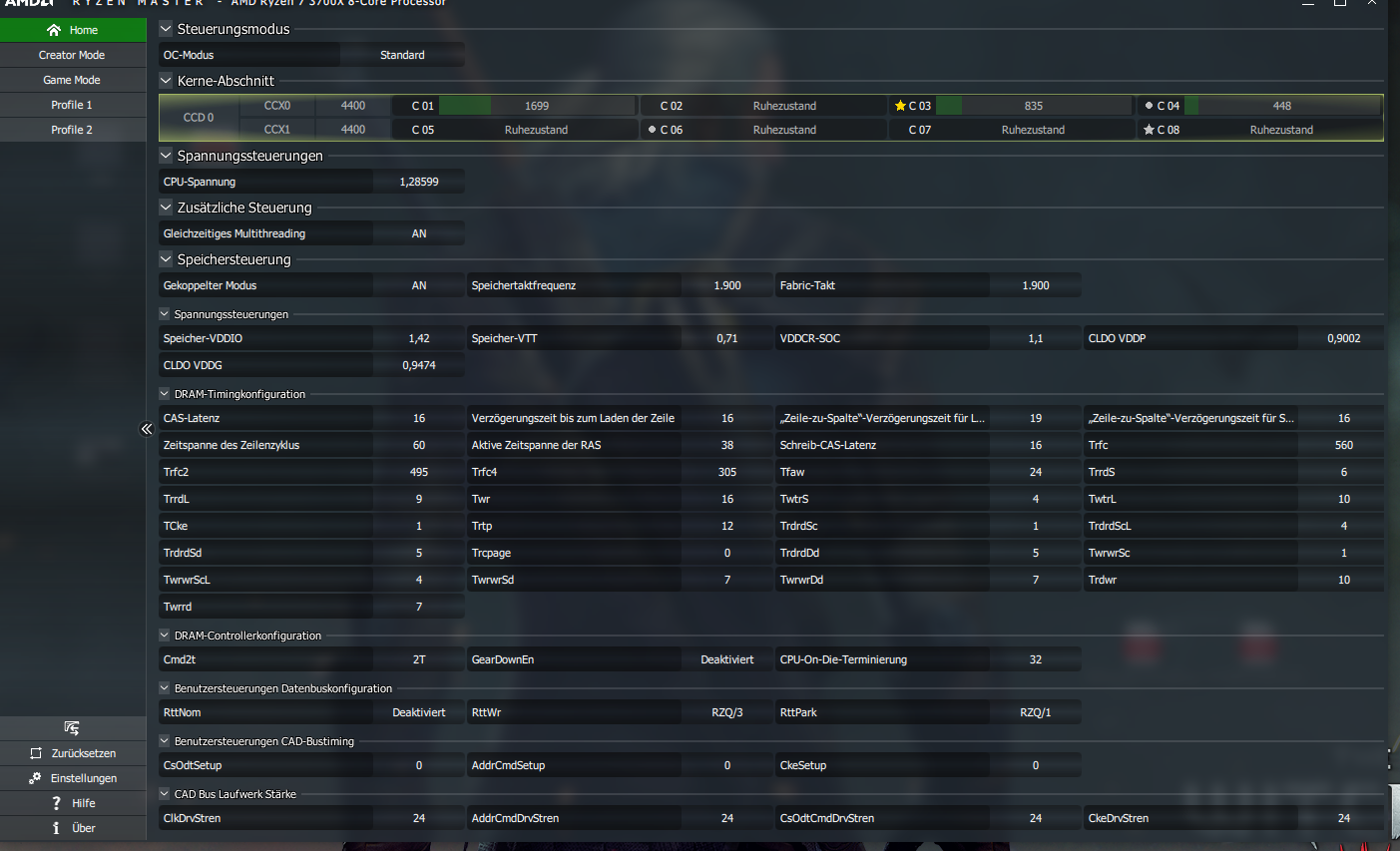This screenshot has width=1400, height=851.
Task: Click the silver star on core C 08
Action: (1149, 130)
